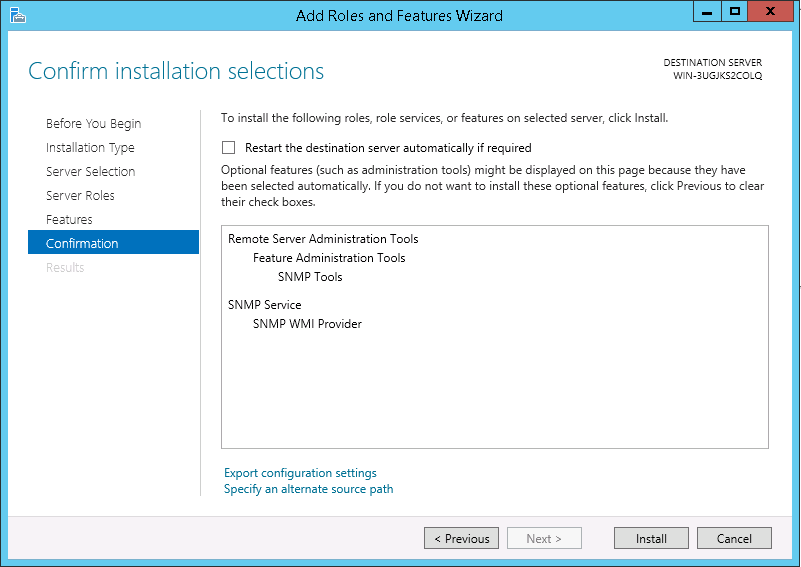Go to the Before You Begin step
This screenshot has height=567, width=801.
coord(93,124)
